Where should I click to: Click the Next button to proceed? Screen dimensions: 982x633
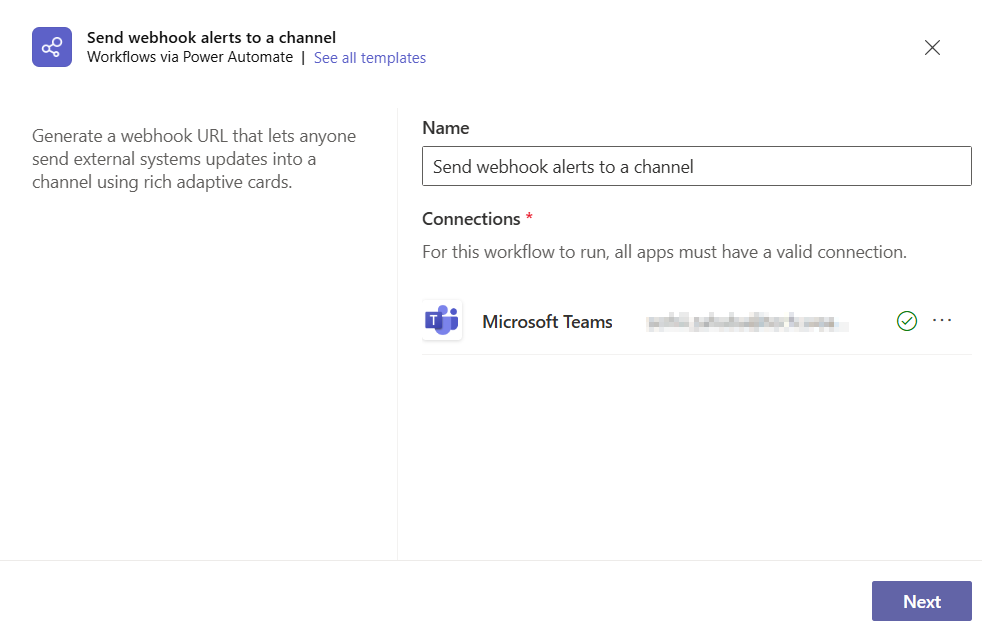[921, 601]
